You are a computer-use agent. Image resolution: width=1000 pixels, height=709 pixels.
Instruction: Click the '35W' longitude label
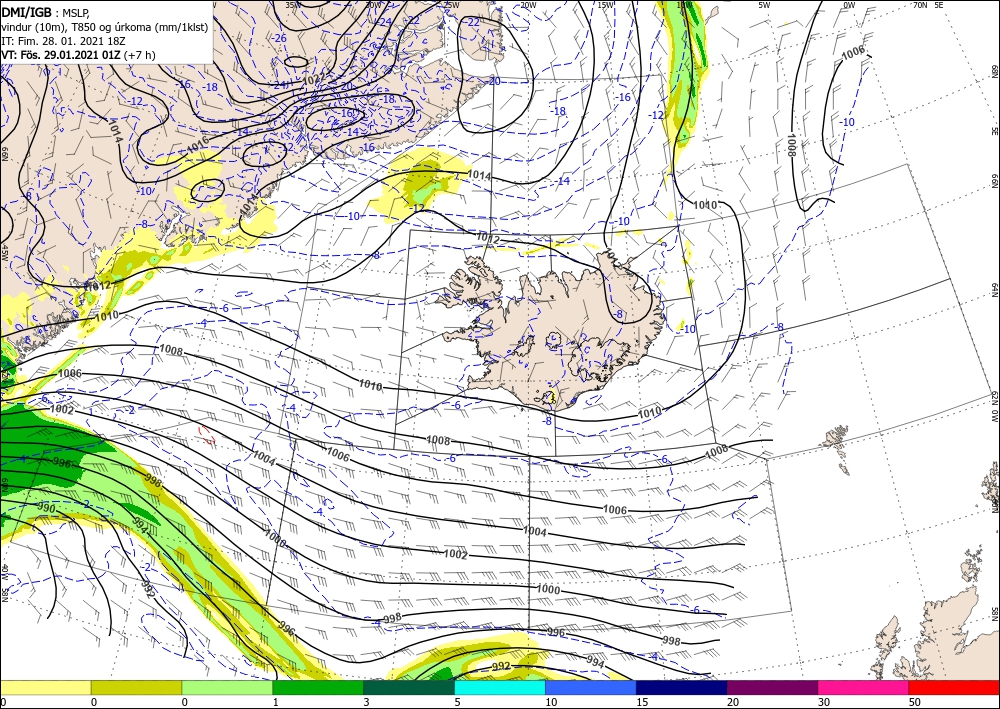point(291,5)
